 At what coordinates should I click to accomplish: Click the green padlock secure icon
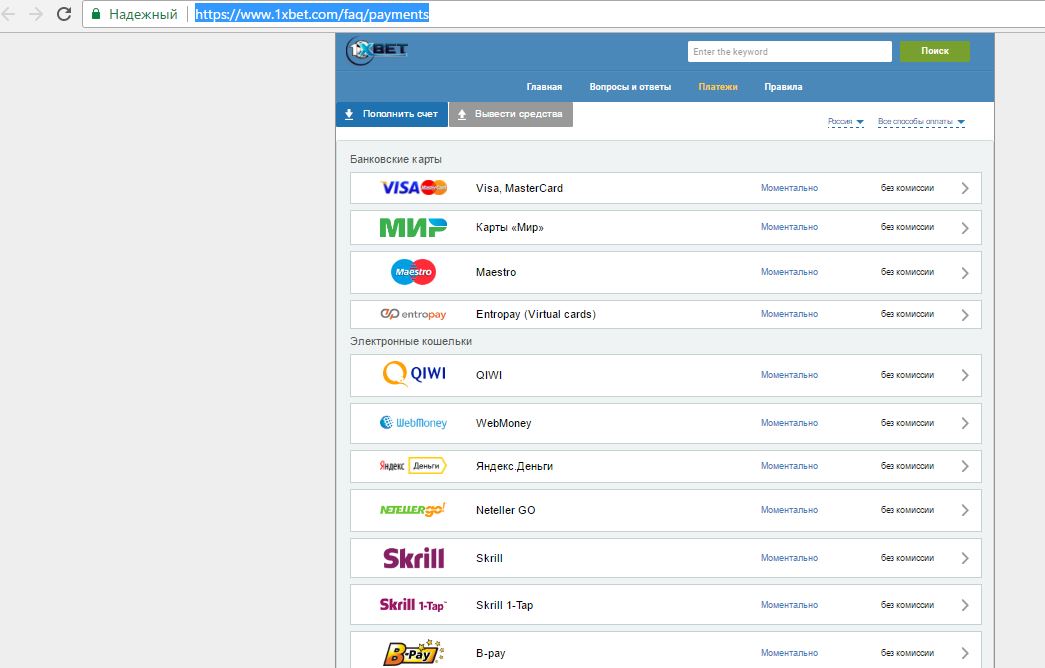[96, 14]
